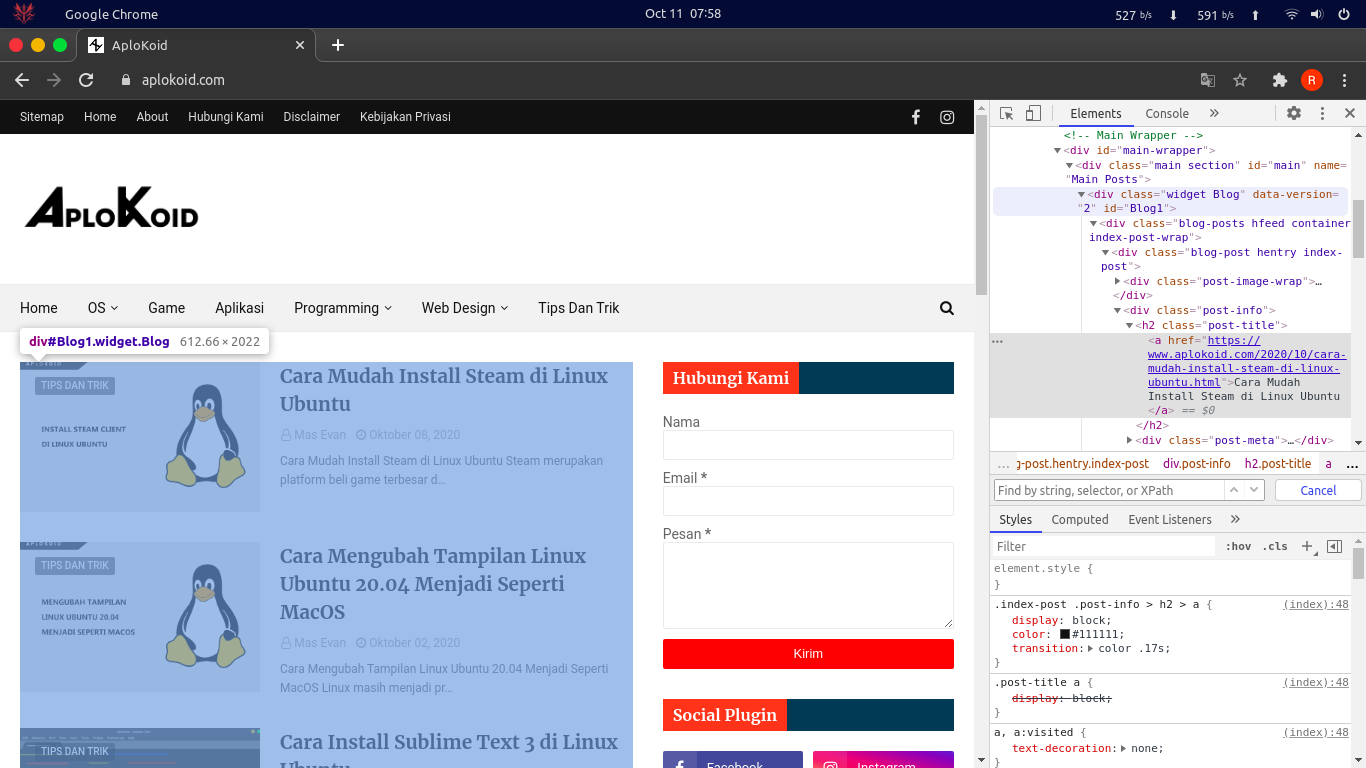
Task: Open the Sitemap link in the top bar
Action: pyautogui.click(x=42, y=117)
